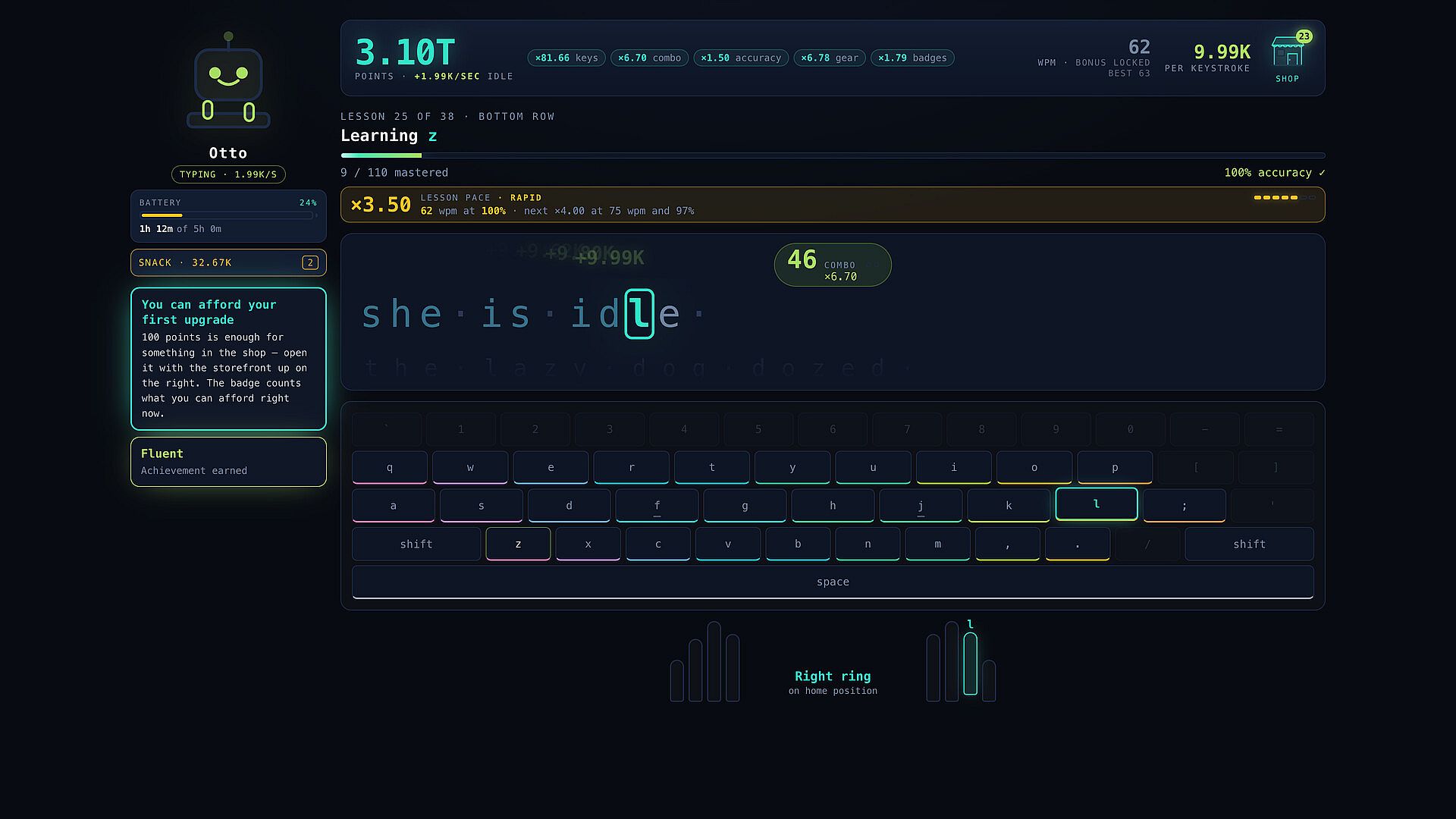Screen dimensions: 1456x819
Task: Click the space bar key
Action: coord(833,582)
